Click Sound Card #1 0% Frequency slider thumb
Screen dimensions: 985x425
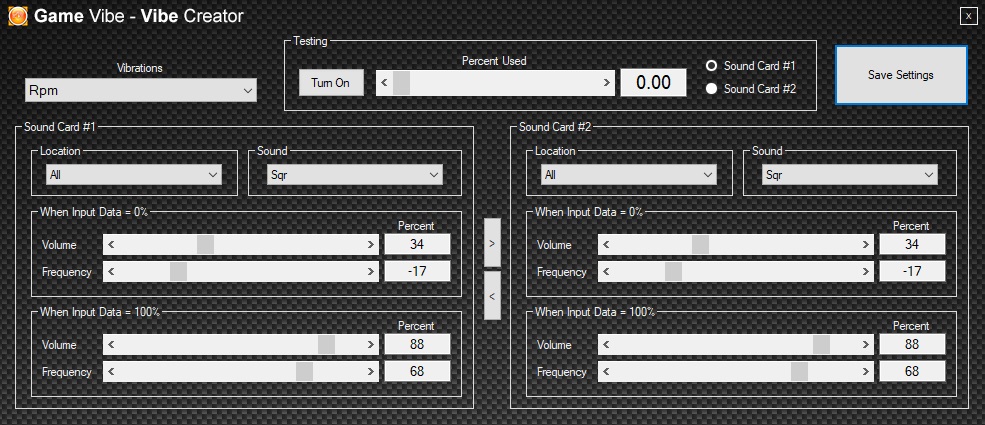178,272
